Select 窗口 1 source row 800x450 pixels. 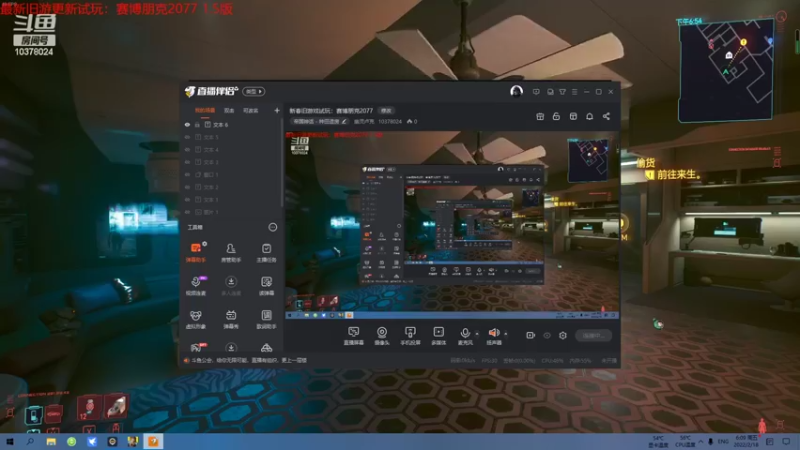pyautogui.click(x=232, y=174)
